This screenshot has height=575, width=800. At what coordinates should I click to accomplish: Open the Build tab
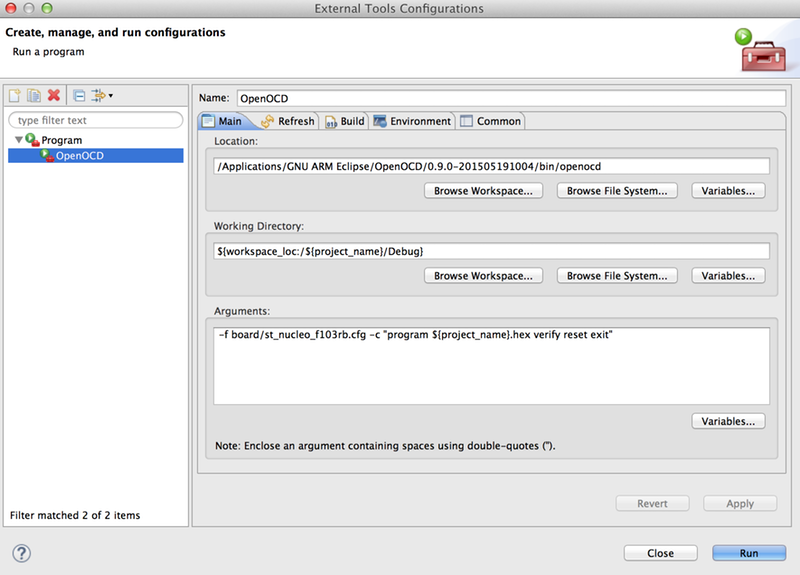tap(345, 121)
